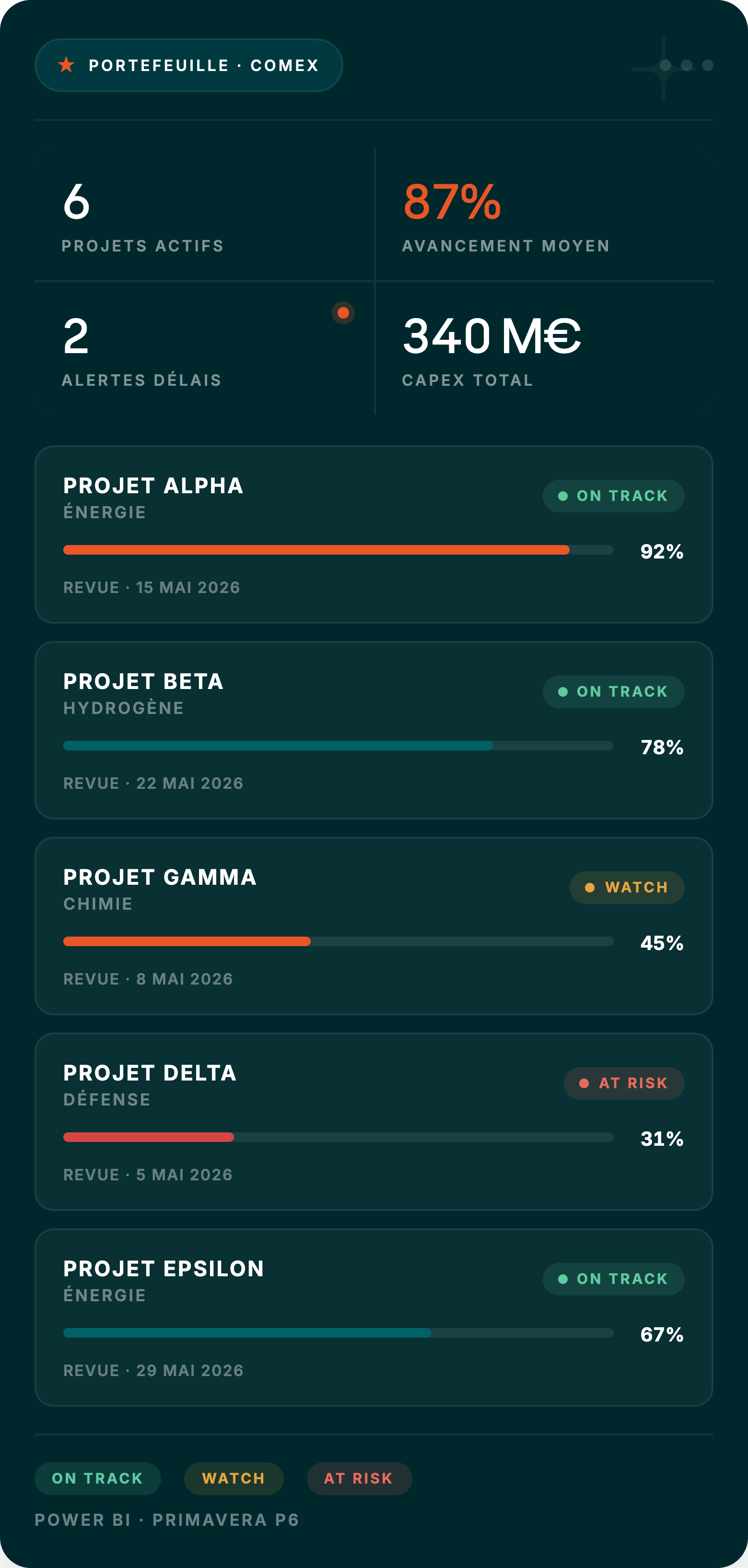Click the red dot in At Risk badge
This screenshot has height=1568, width=748.
click(x=584, y=1083)
